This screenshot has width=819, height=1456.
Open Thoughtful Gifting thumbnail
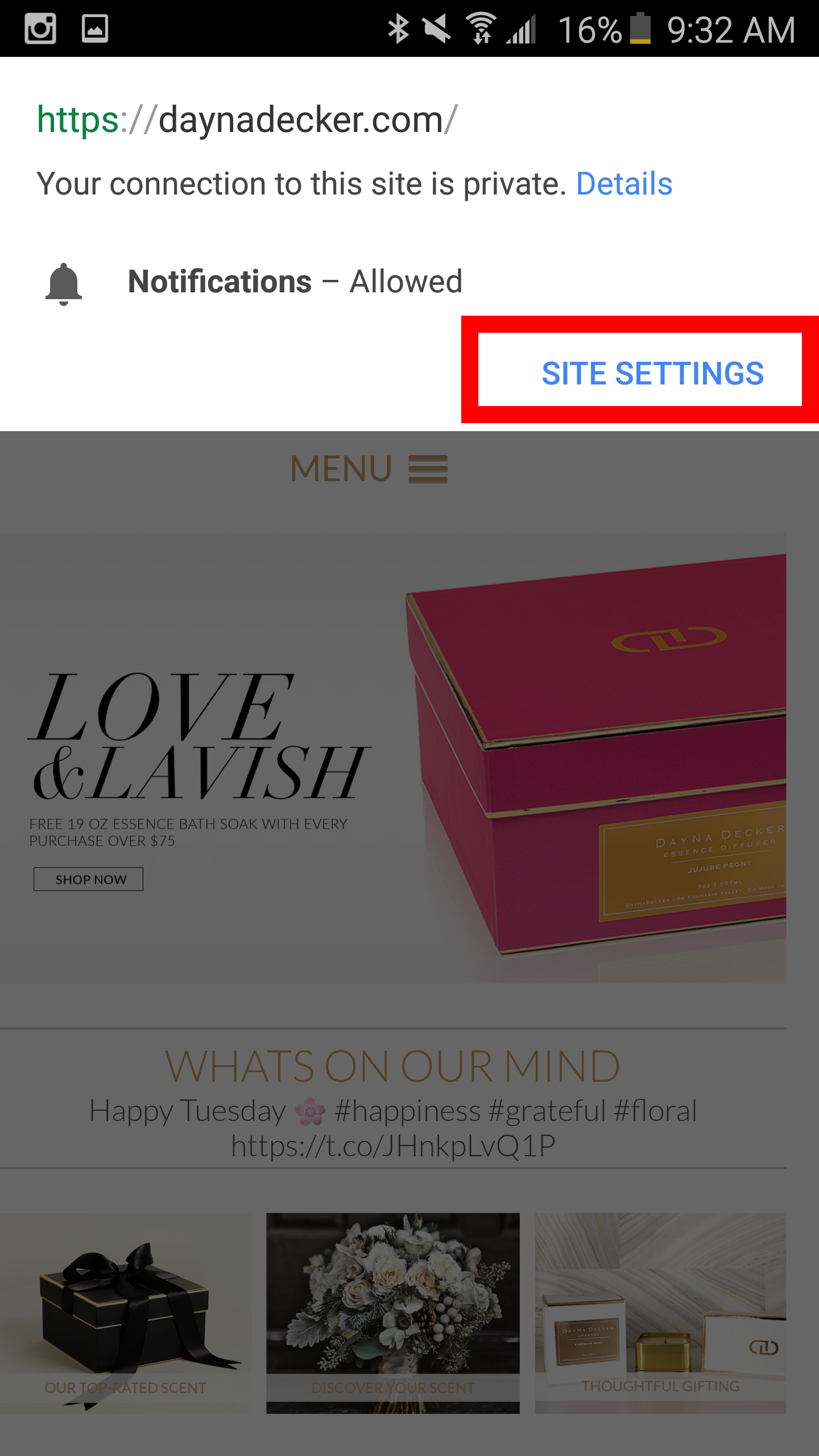tap(660, 1313)
